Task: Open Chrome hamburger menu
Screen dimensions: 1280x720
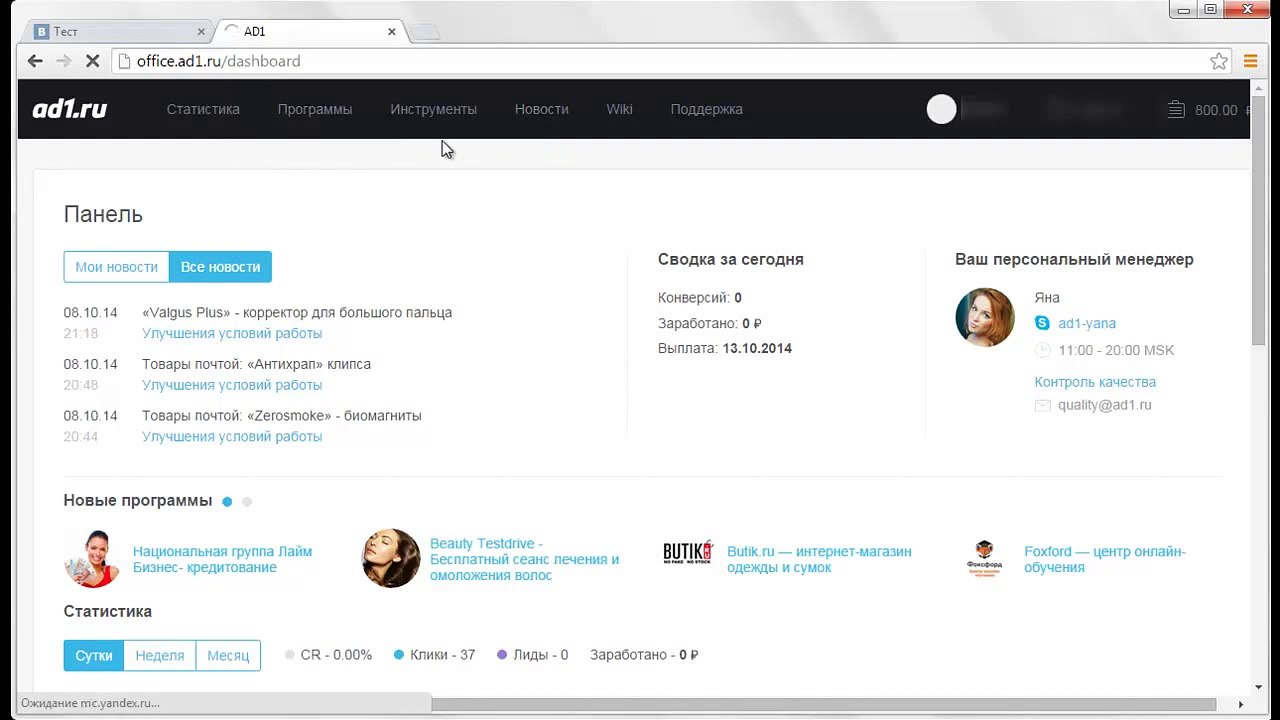Action: tap(1250, 61)
